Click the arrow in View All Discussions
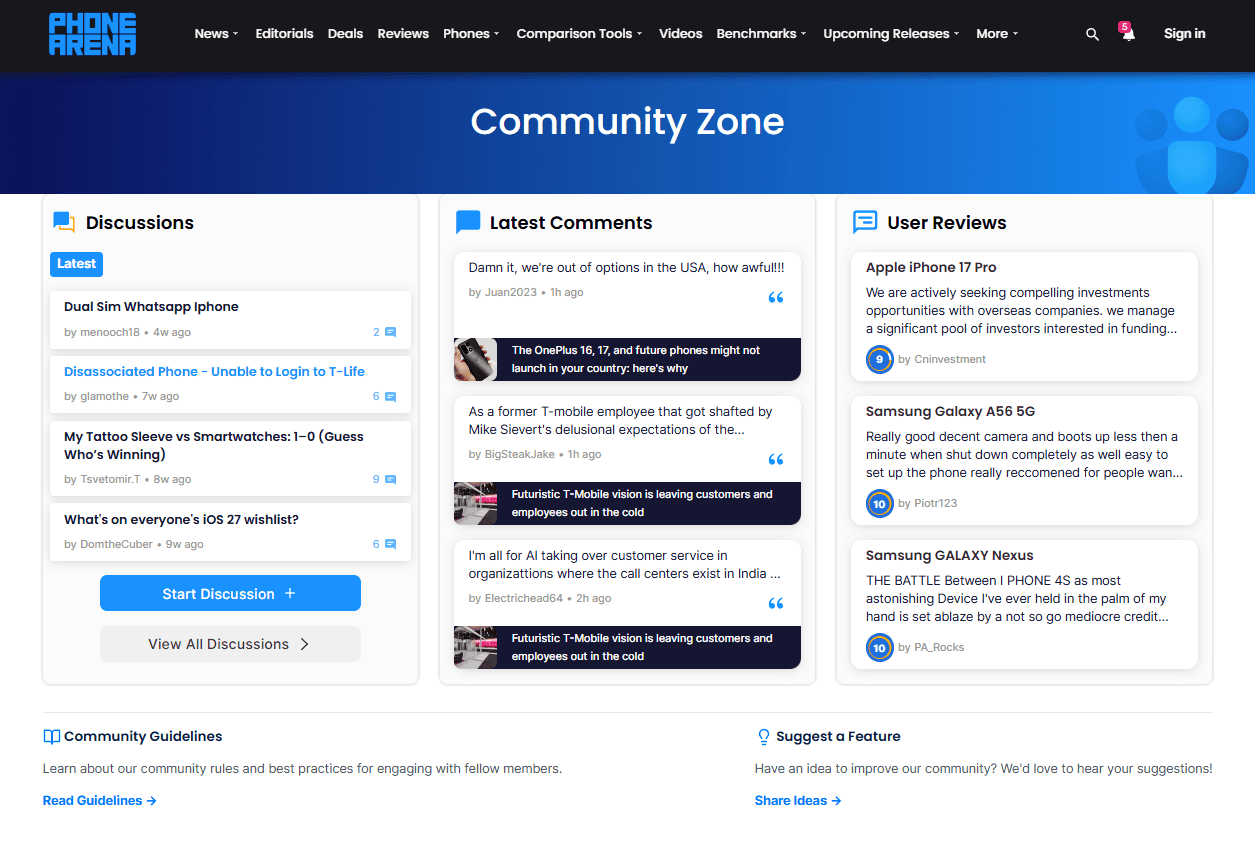Screen dimensions: 1255x845 pos(304,644)
